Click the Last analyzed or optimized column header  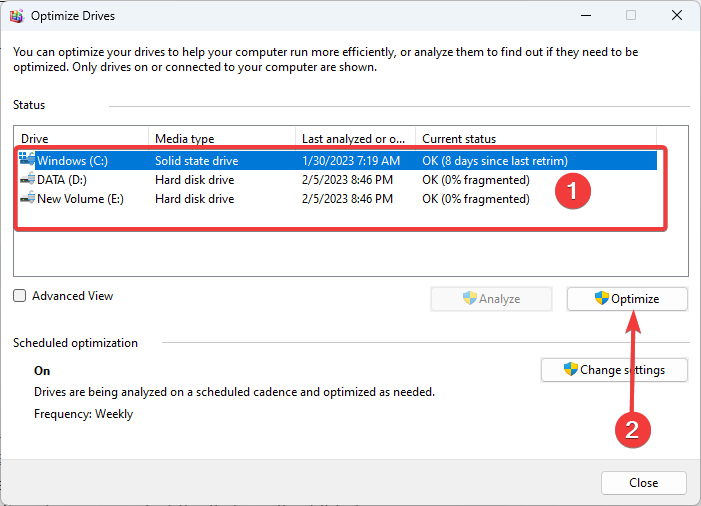pyautogui.click(x=355, y=139)
